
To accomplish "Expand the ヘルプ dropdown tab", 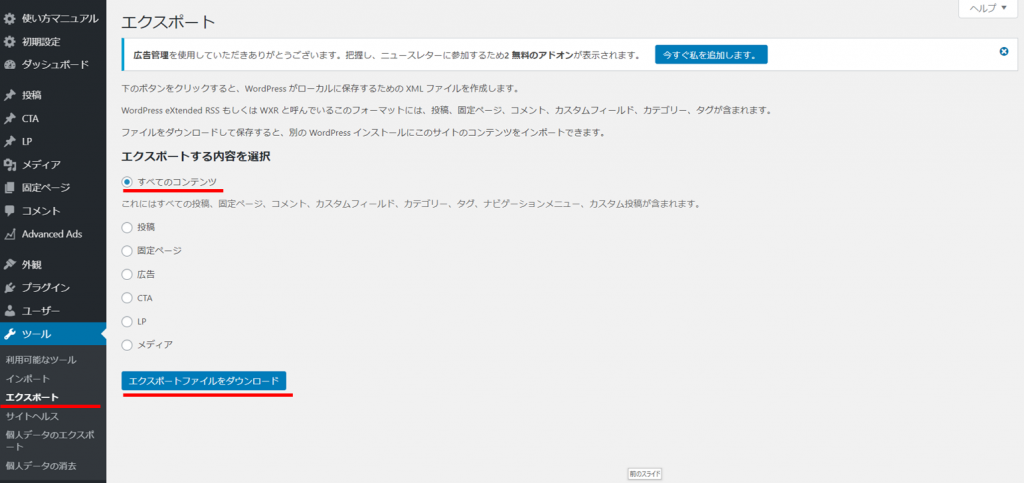I will (989, 8).
